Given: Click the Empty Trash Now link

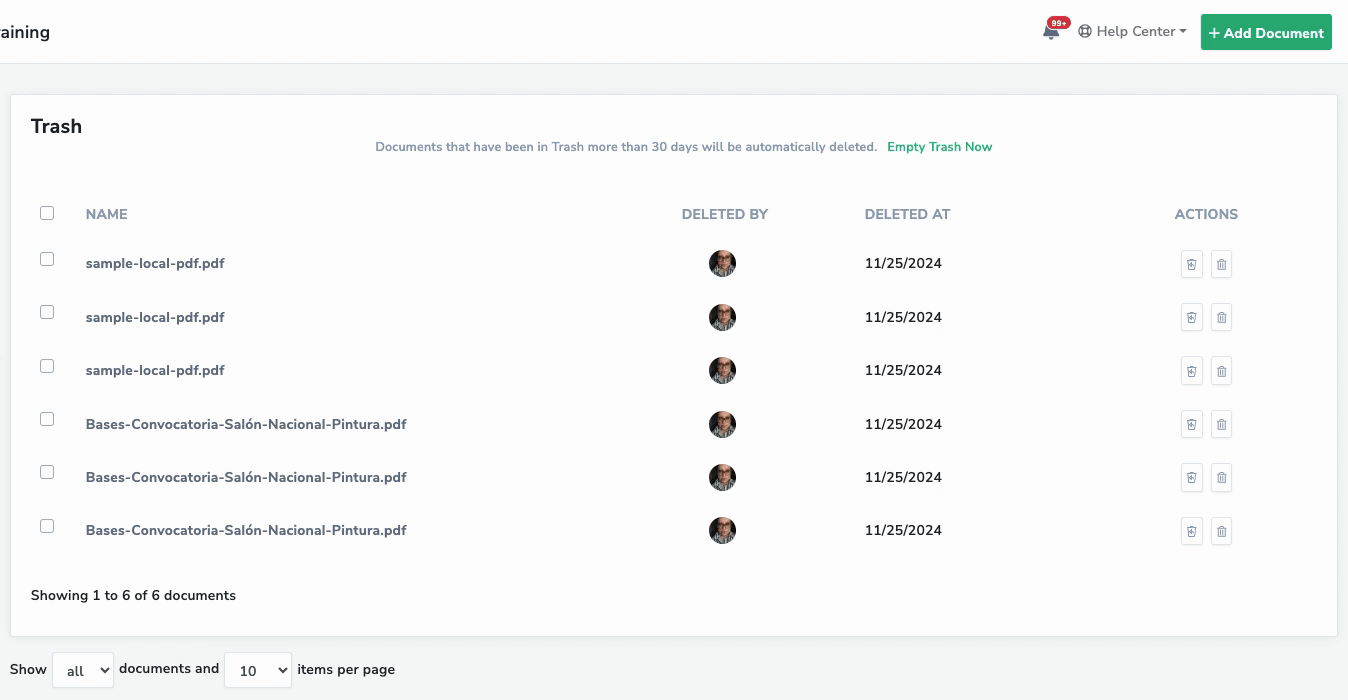Looking at the screenshot, I should coord(939,147).
